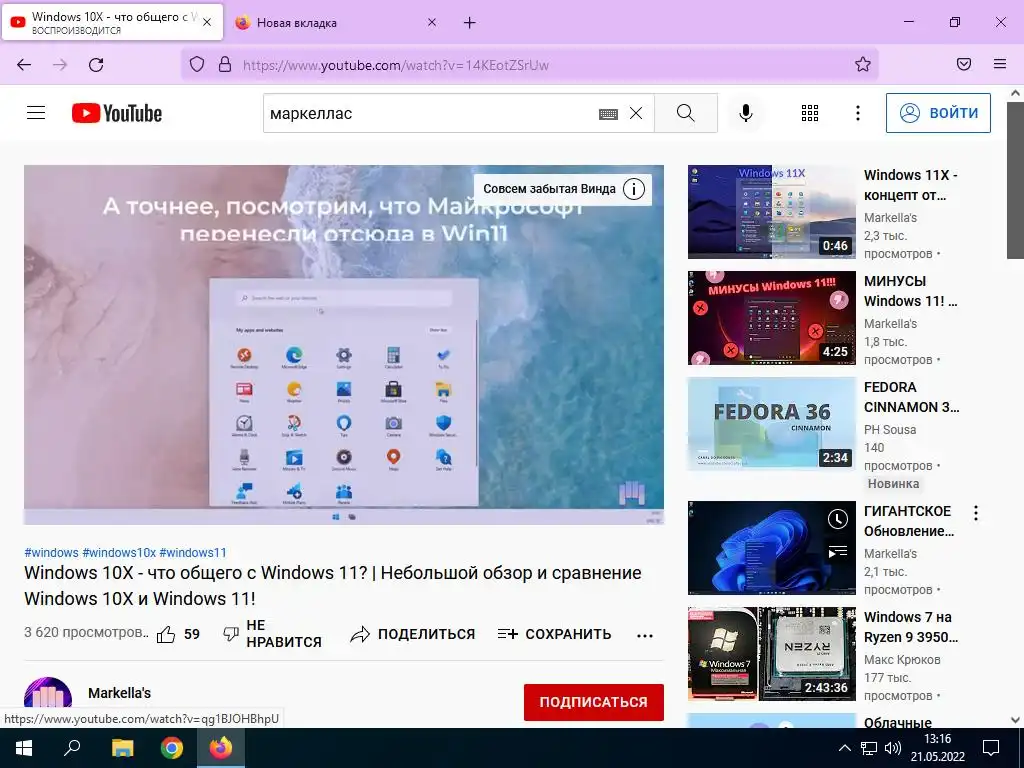The width and height of the screenshot is (1024, 768).
Task: Open FEDORA 36 Cinnamon video thumbnail
Action: click(771, 424)
